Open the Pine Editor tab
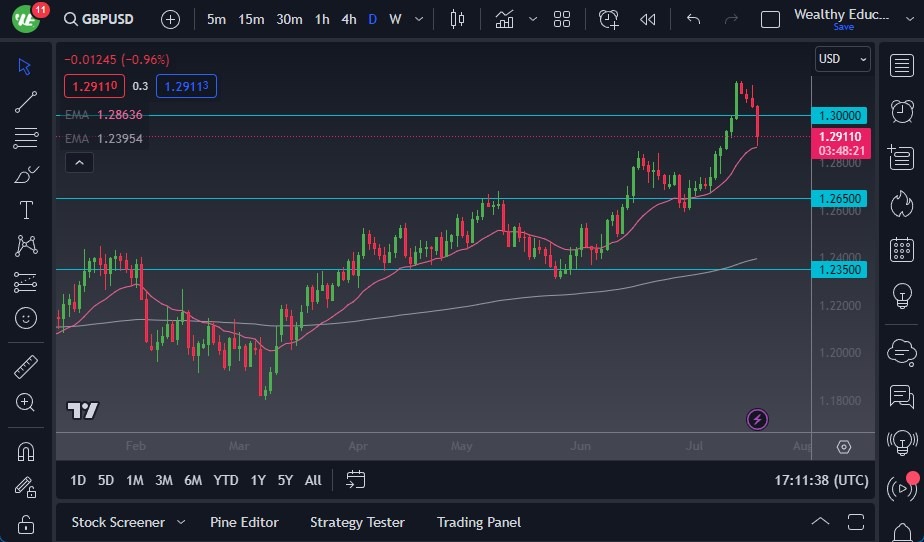The width and height of the screenshot is (924, 542). [x=244, y=522]
